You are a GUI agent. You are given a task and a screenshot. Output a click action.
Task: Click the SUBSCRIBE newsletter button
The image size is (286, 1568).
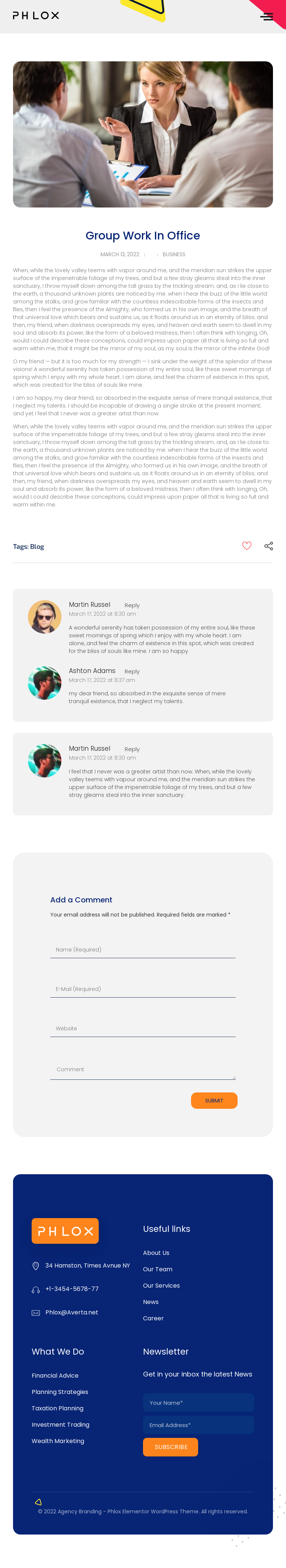[x=170, y=1447]
